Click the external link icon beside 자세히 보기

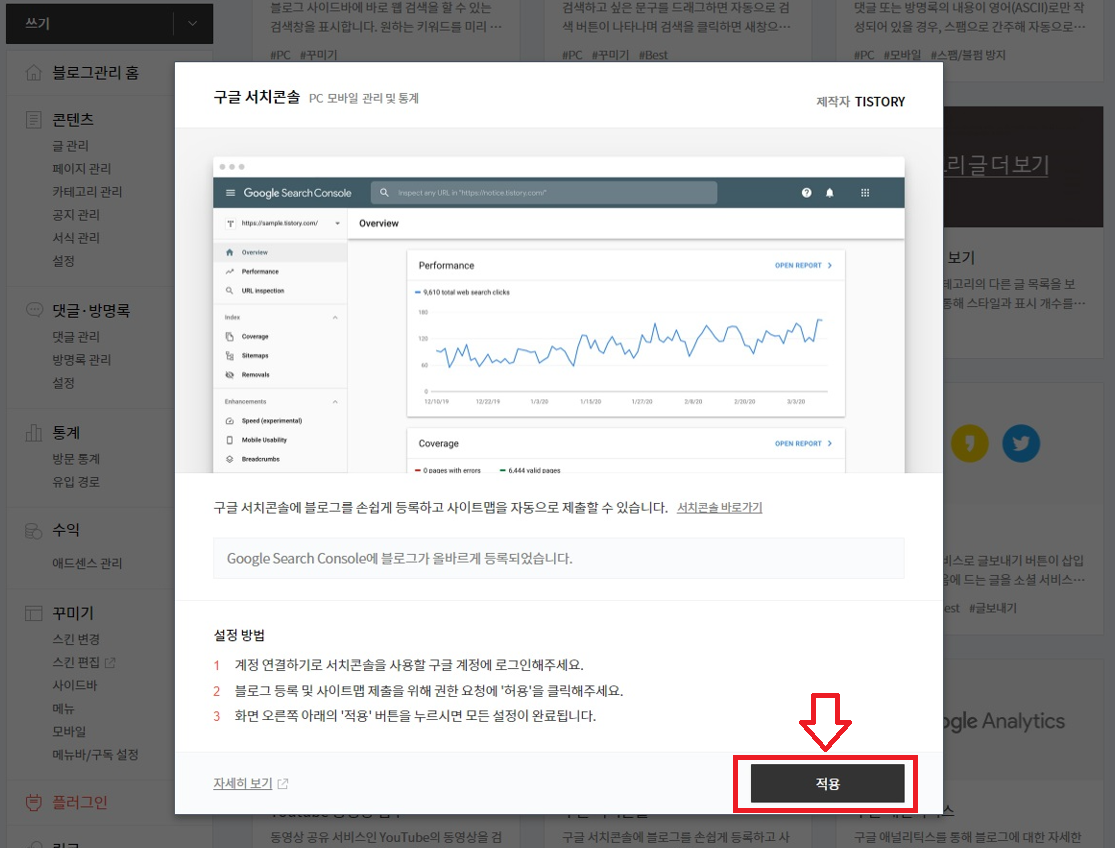(x=283, y=784)
